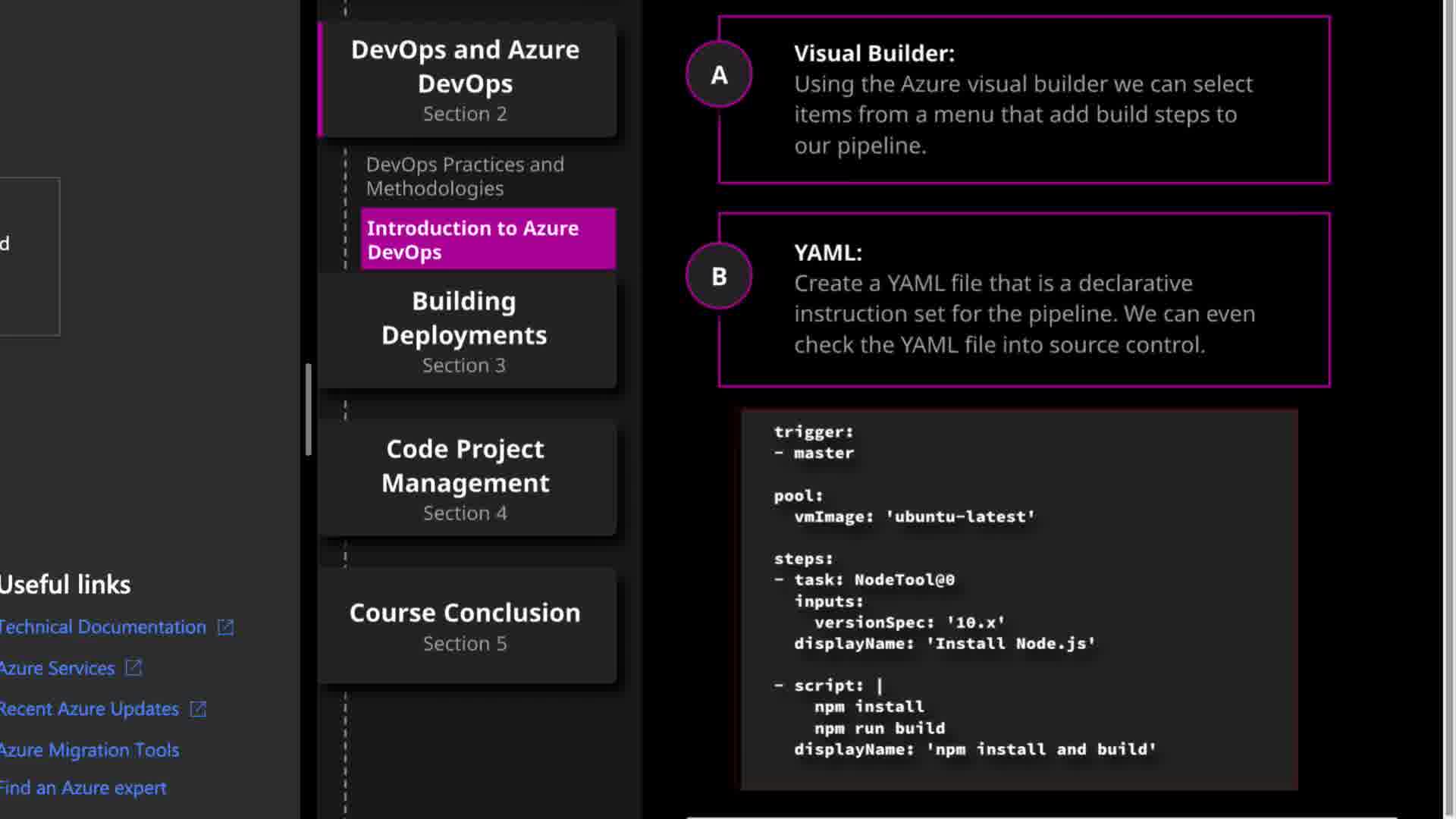
Task: Open Azure Migration Tools link
Action: click(x=89, y=750)
